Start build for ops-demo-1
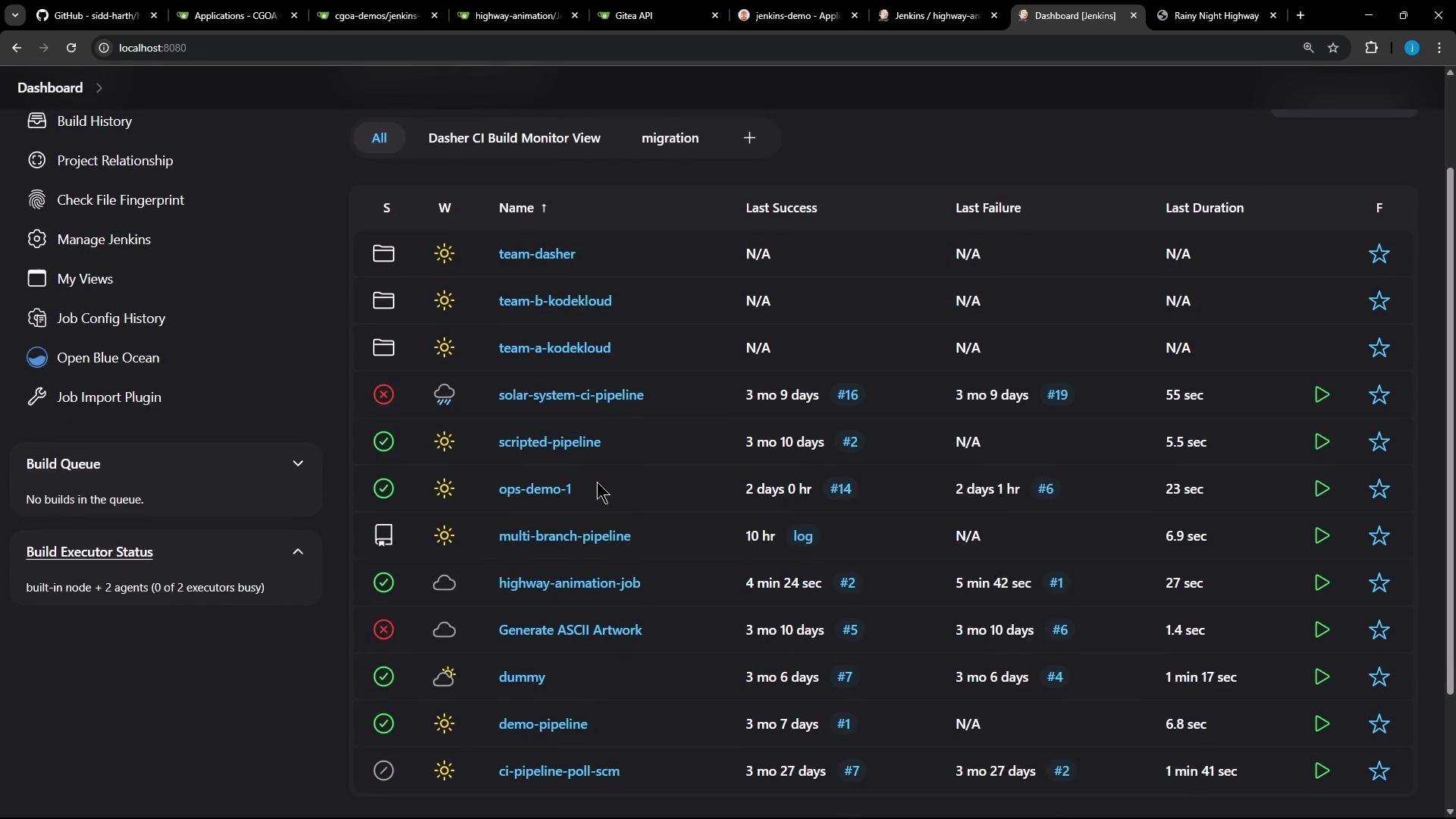The height and width of the screenshot is (819, 1456). (x=1322, y=489)
